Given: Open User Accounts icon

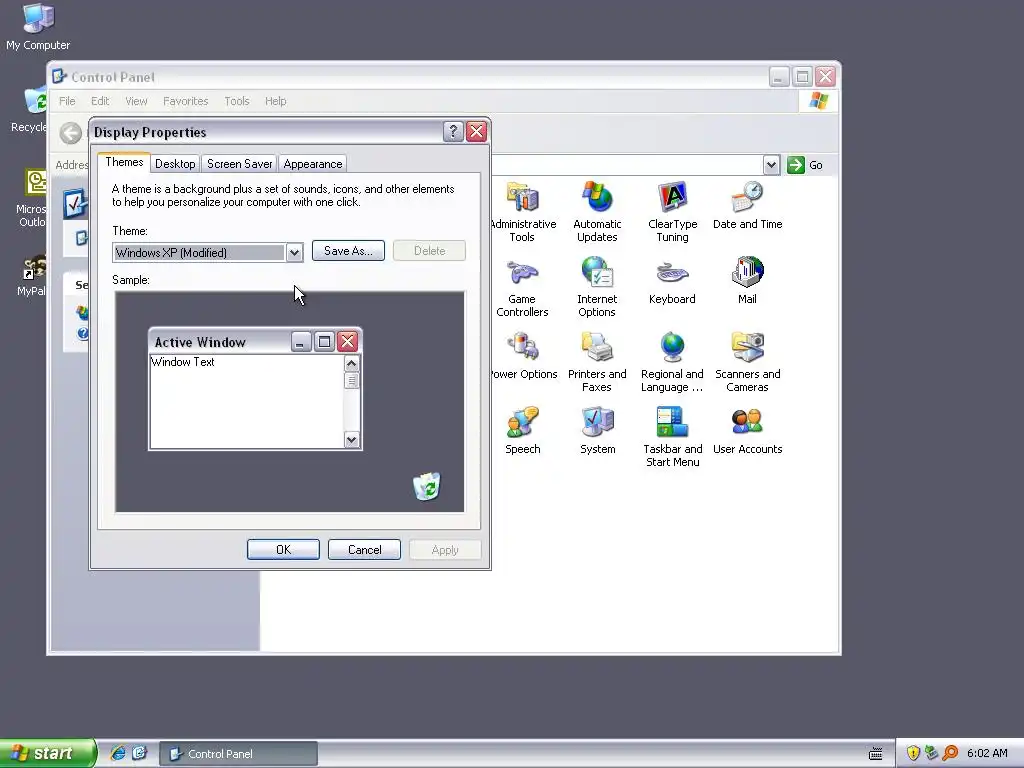Looking at the screenshot, I should tap(747, 430).
